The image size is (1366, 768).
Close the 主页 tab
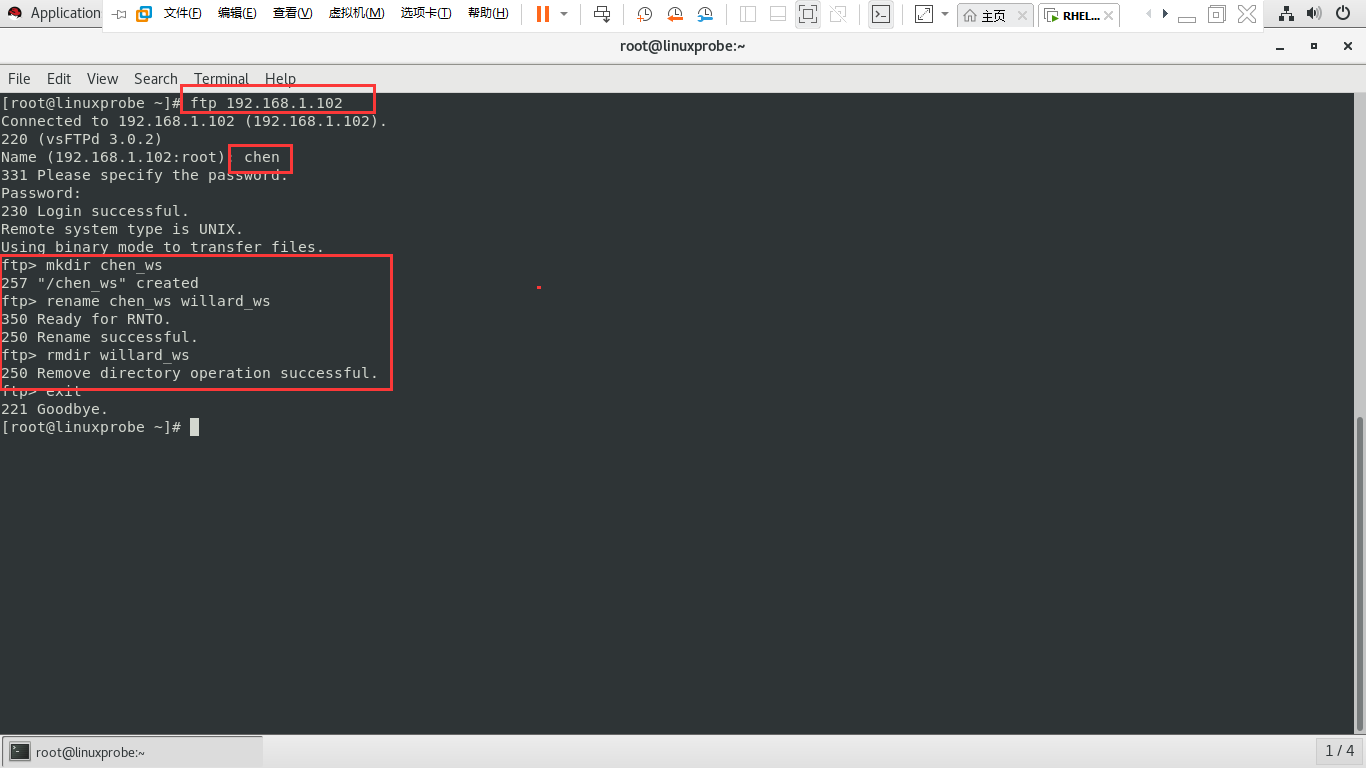coord(1021,16)
